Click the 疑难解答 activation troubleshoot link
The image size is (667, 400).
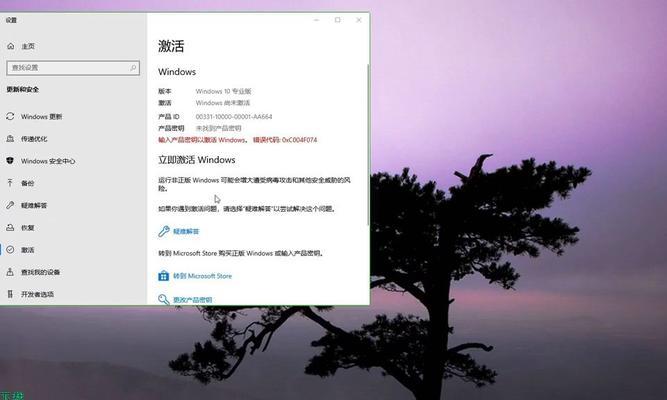186,231
